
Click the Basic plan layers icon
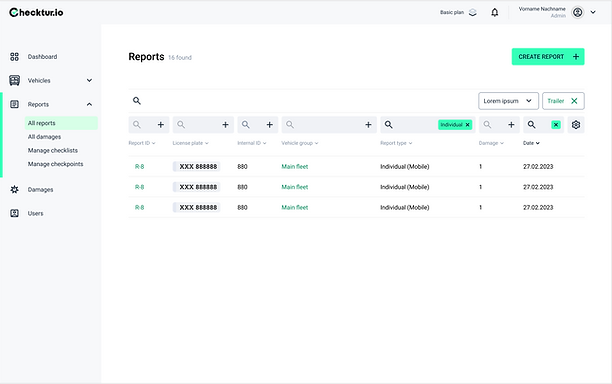[473, 12]
